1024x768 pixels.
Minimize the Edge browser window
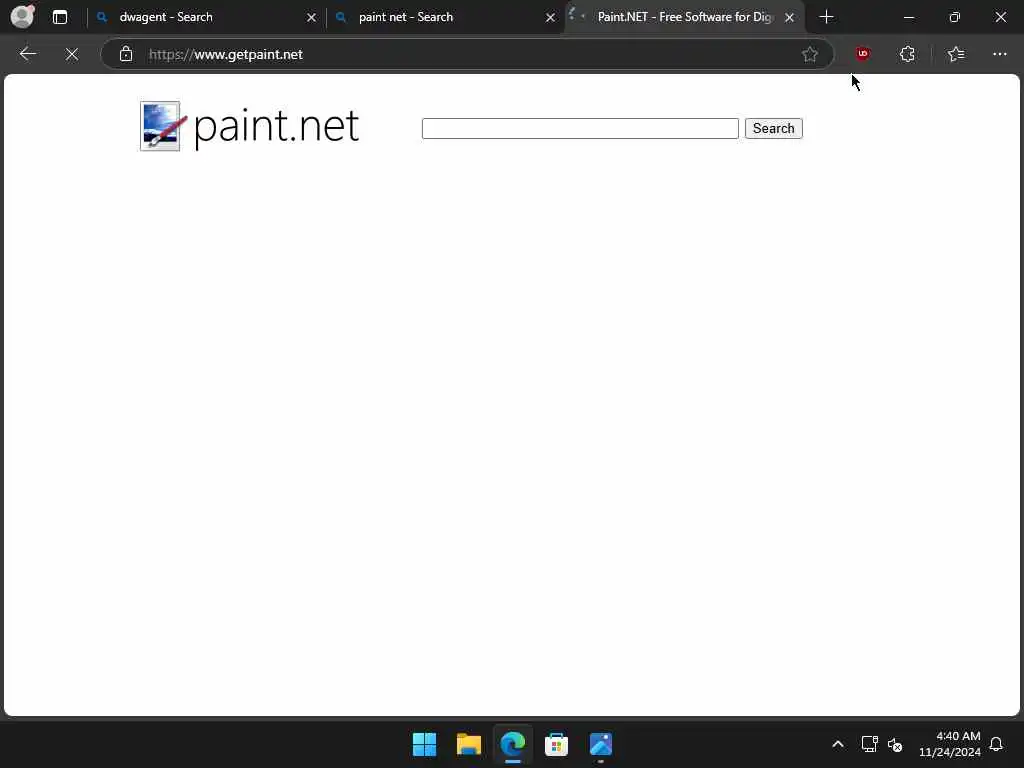(x=909, y=17)
